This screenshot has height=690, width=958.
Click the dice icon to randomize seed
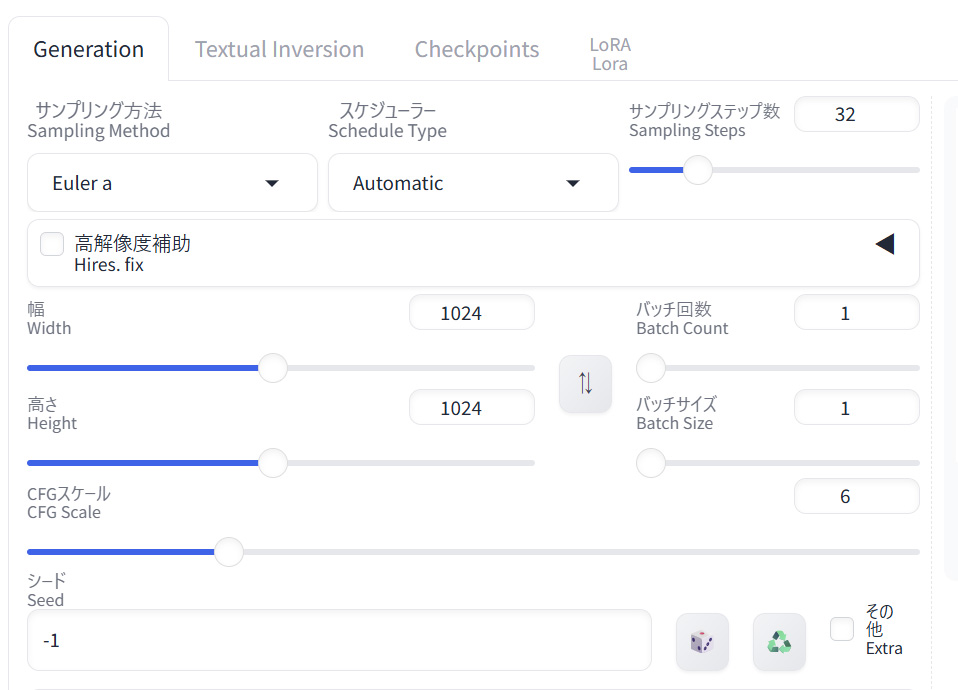702,641
